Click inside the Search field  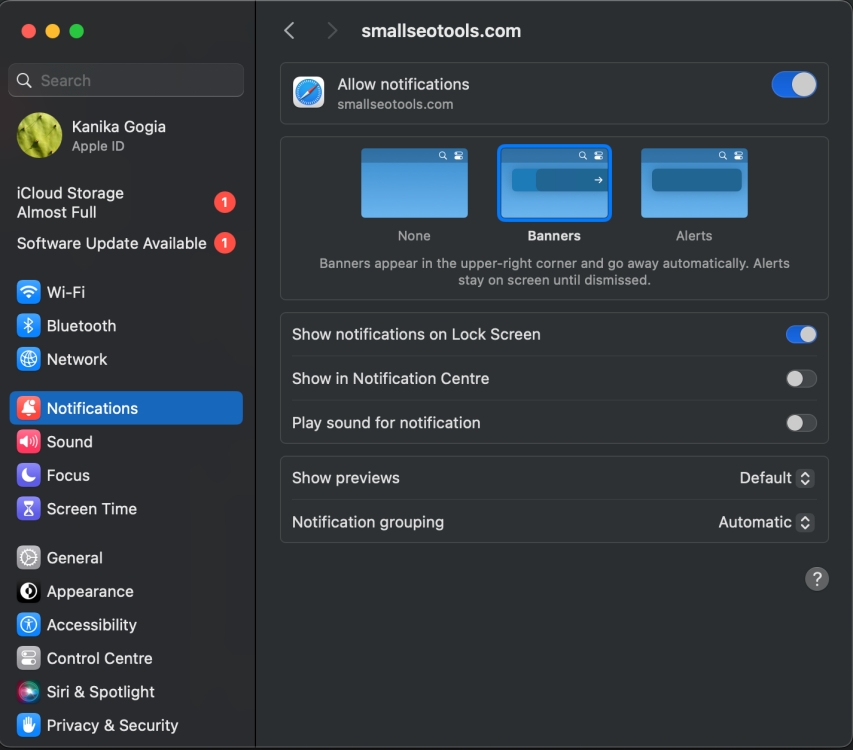point(125,79)
